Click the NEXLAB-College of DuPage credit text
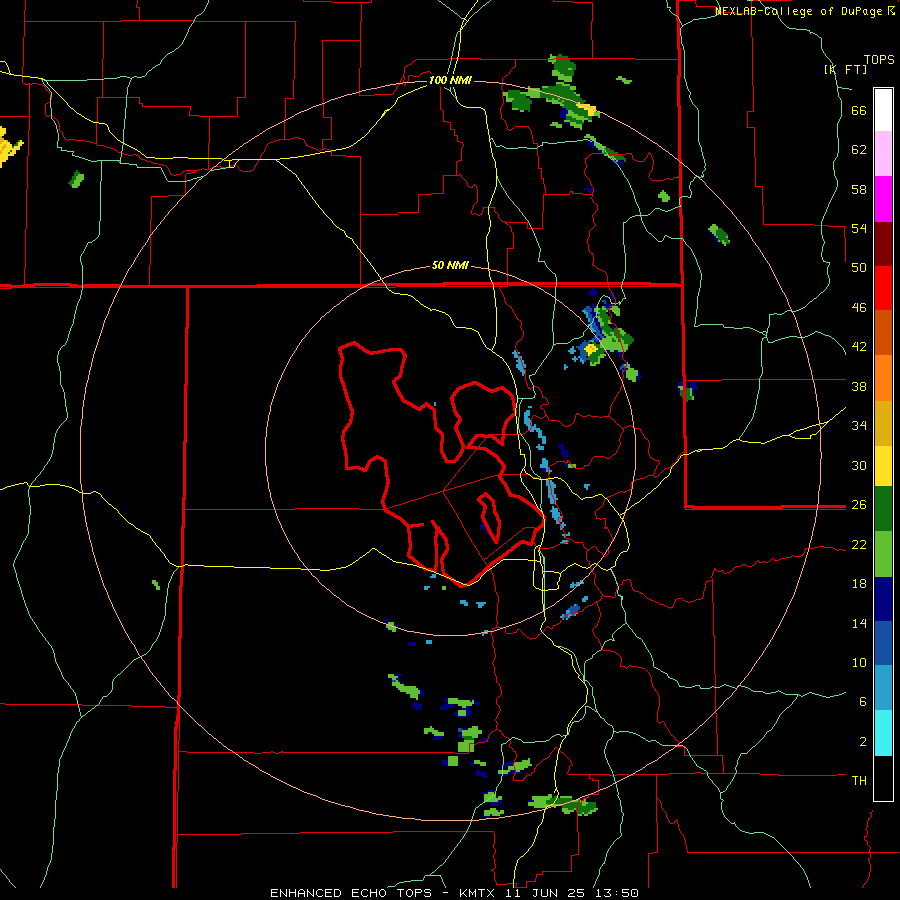Image resolution: width=900 pixels, height=900 pixels. click(805, 11)
